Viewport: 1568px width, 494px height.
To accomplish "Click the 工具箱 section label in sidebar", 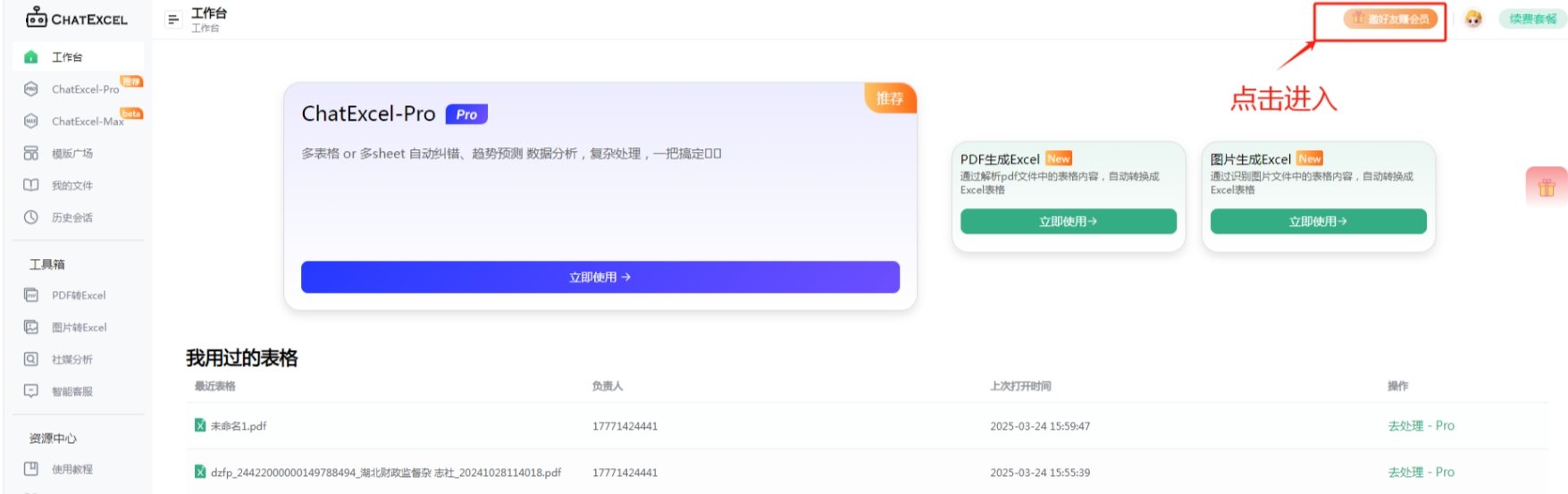I will click(47, 264).
